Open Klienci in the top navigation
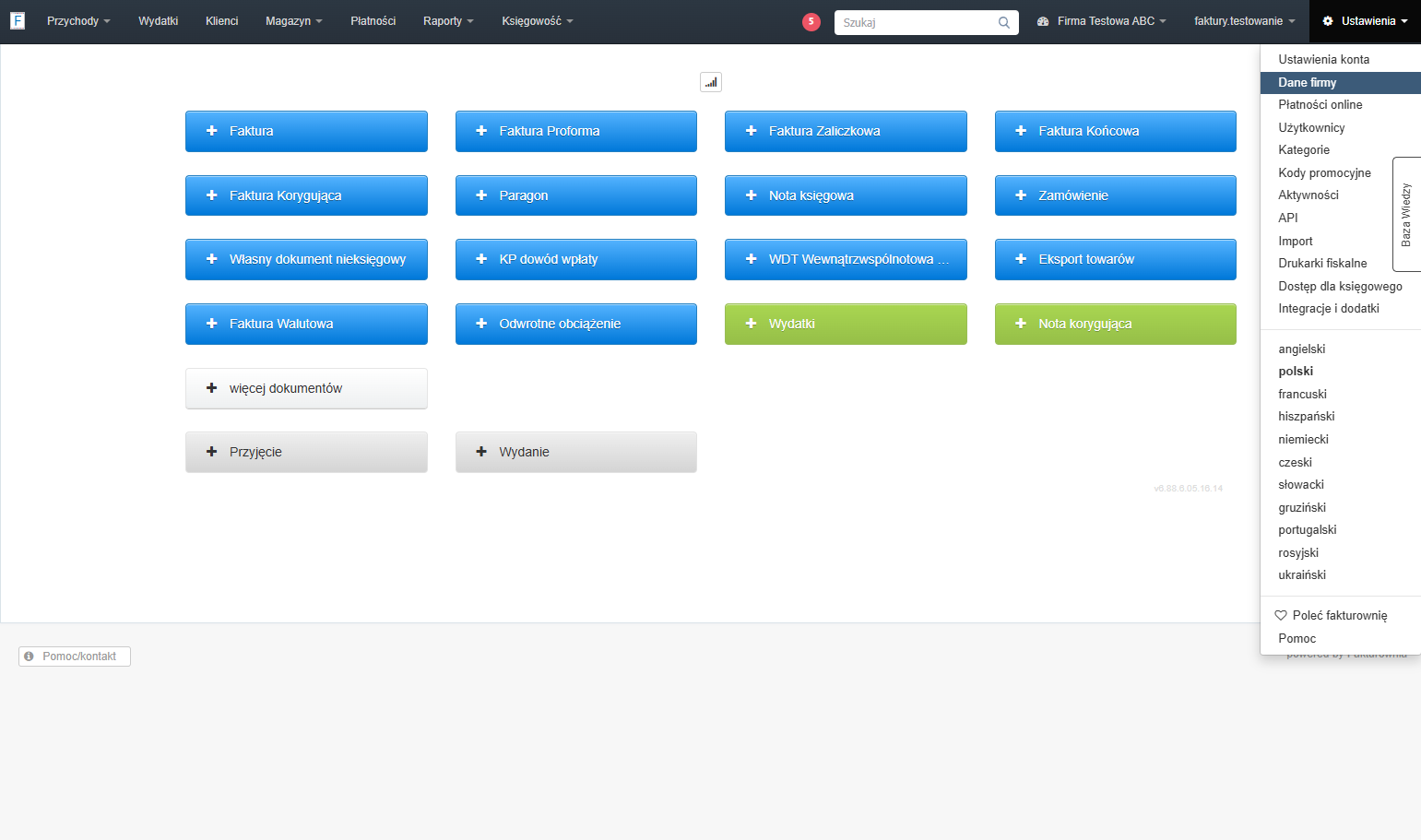 tap(222, 21)
